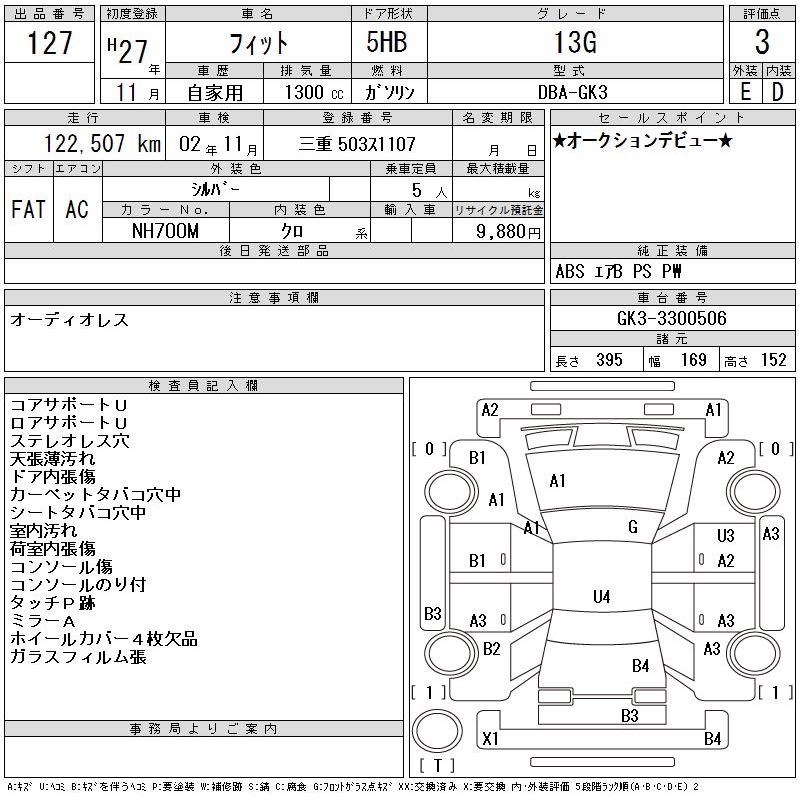Click the U4 dent marker on the roof

click(x=601, y=597)
